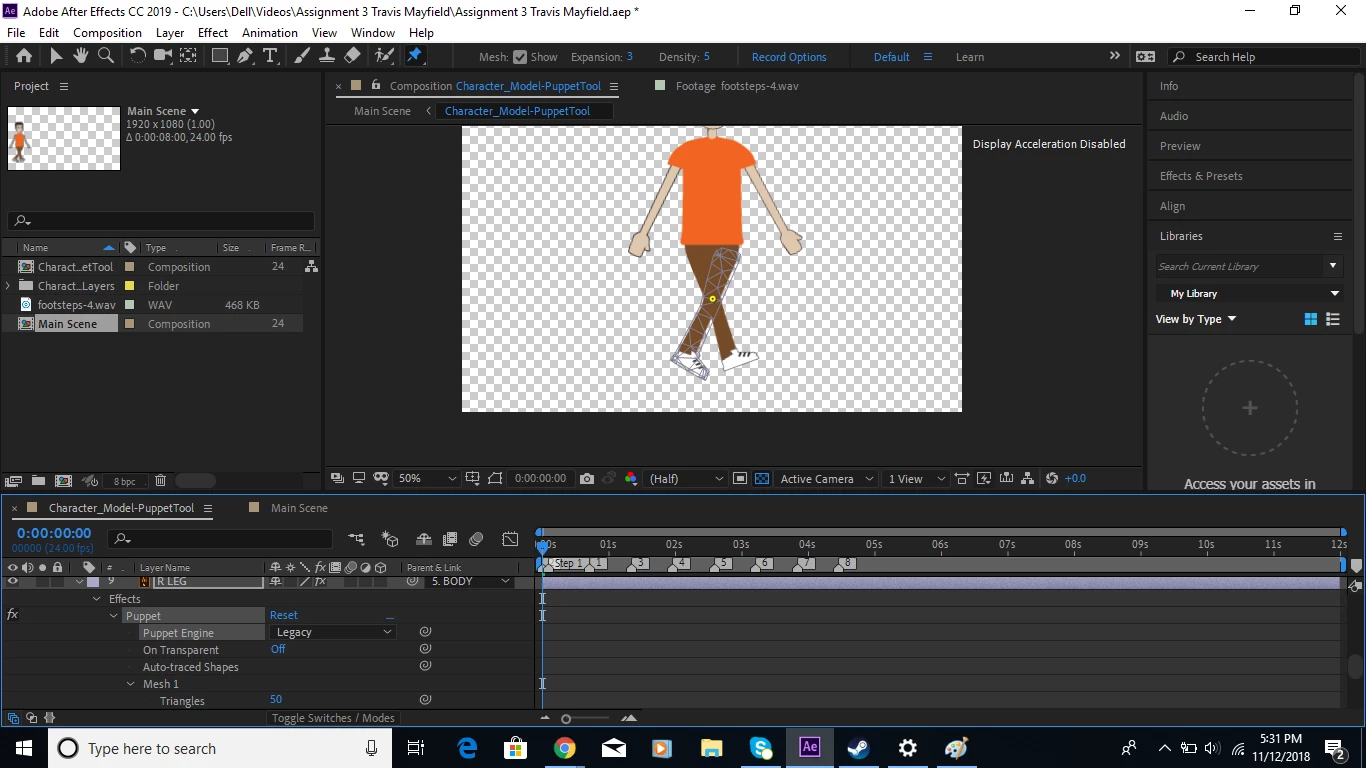Open the Effects & Presets panel
The width and height of the screenshot is (1366, 768).
click(1201, 176)
